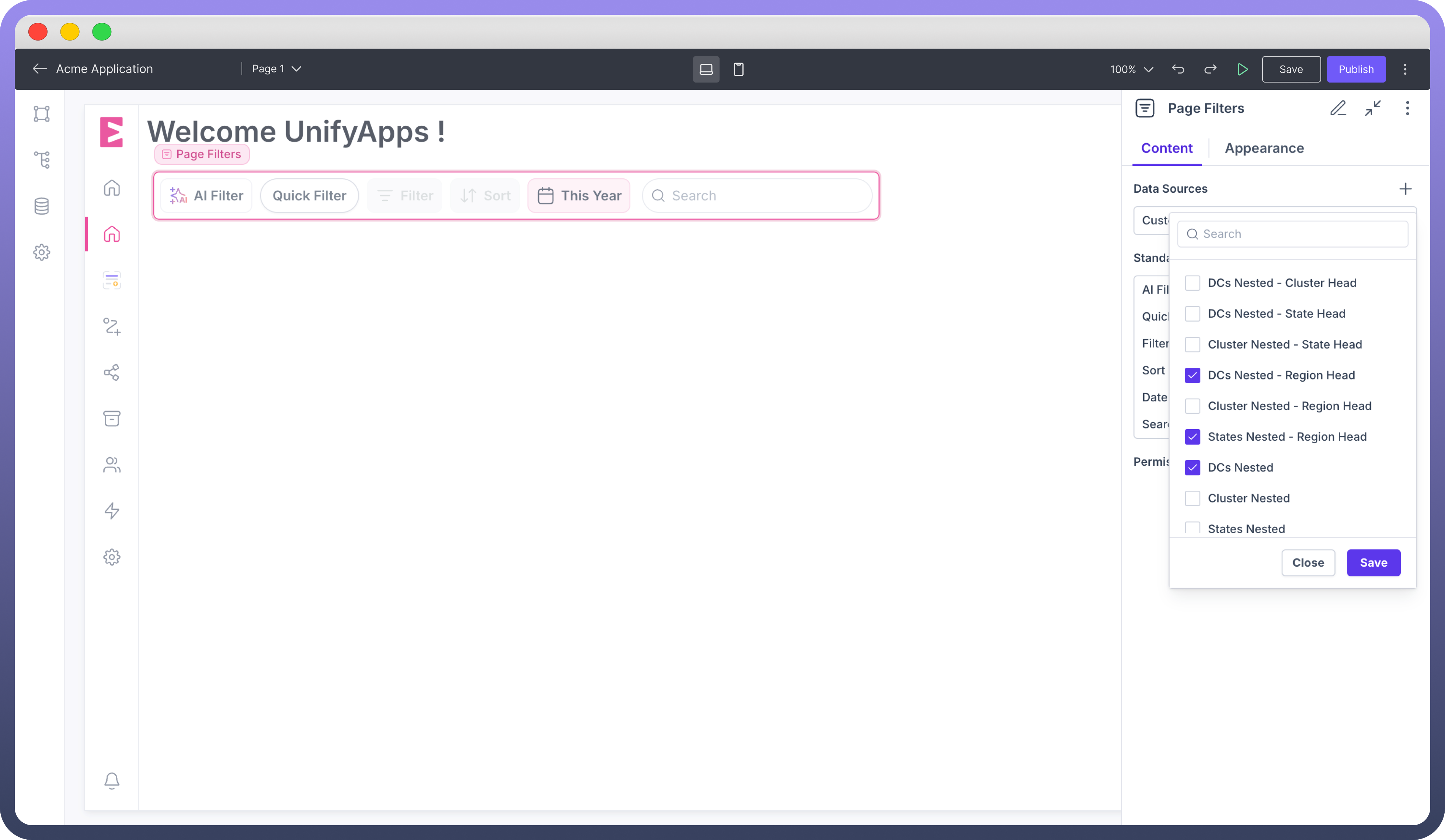
Task: Switch to the Appearance tab
Action: (x=1264, y=148)
